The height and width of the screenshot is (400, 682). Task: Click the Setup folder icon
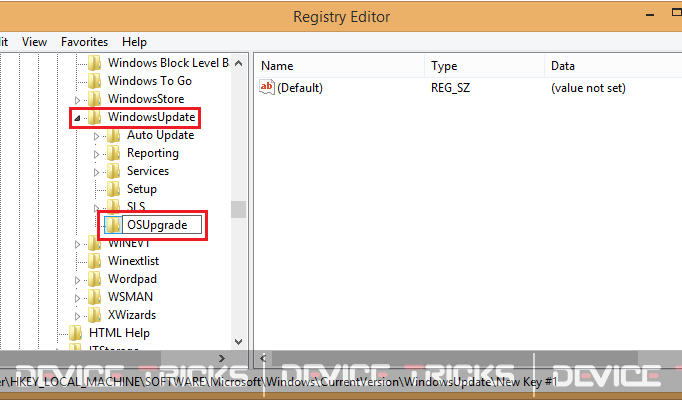point(114,189)
